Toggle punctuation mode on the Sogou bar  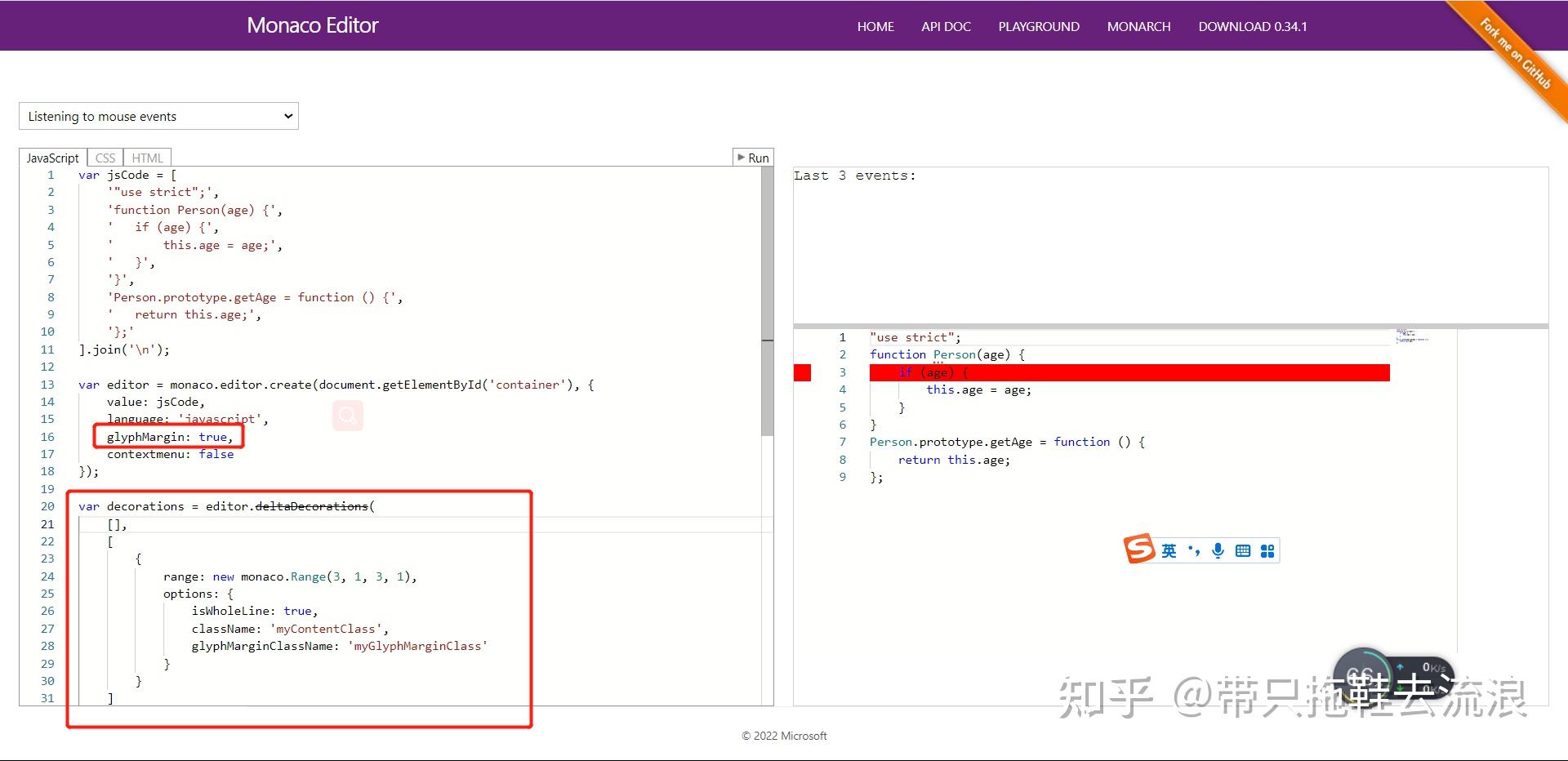pyautogui.click(x=1194, y=550)
